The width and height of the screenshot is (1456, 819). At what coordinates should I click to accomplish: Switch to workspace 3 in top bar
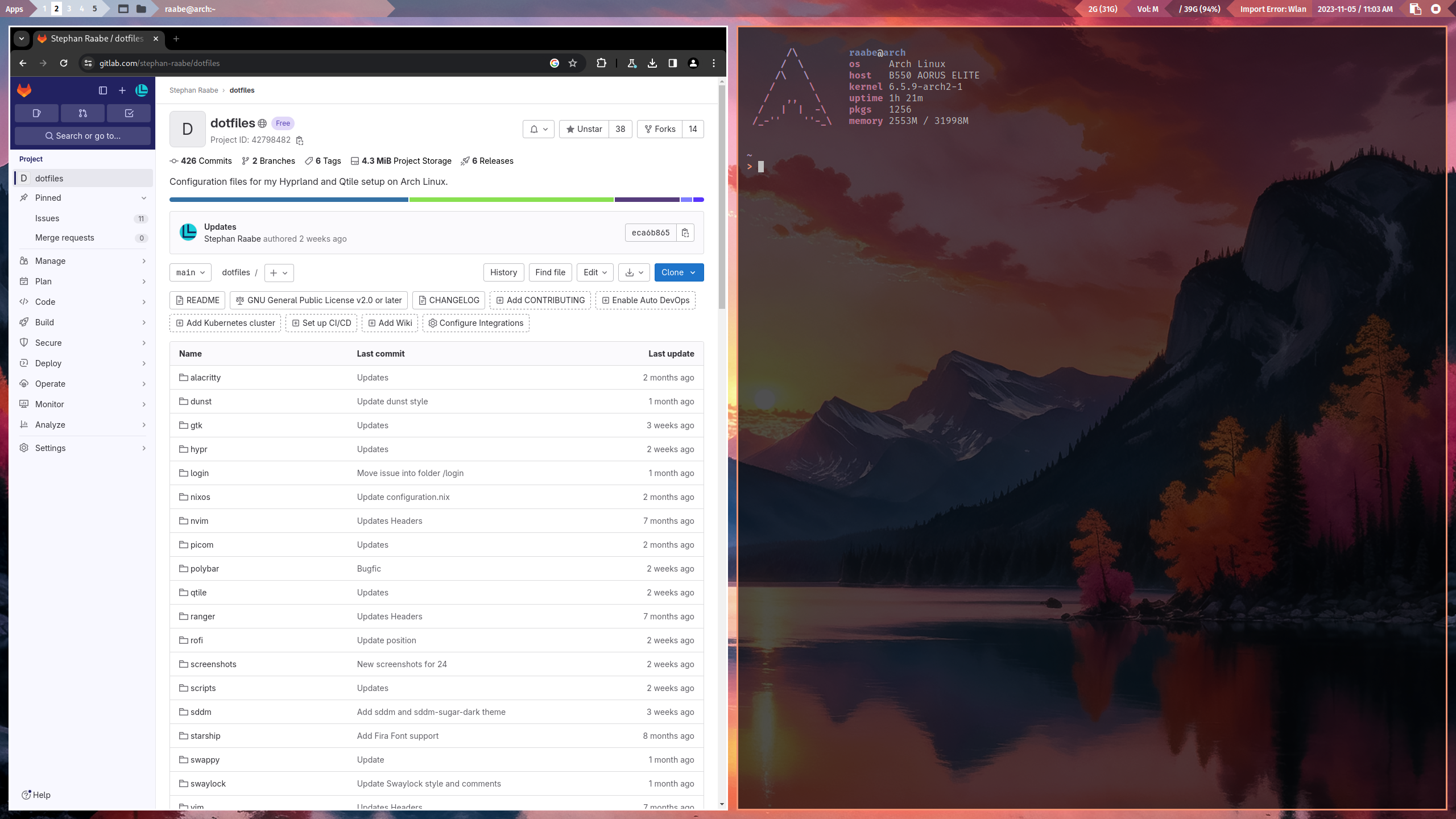click(69, 9)
